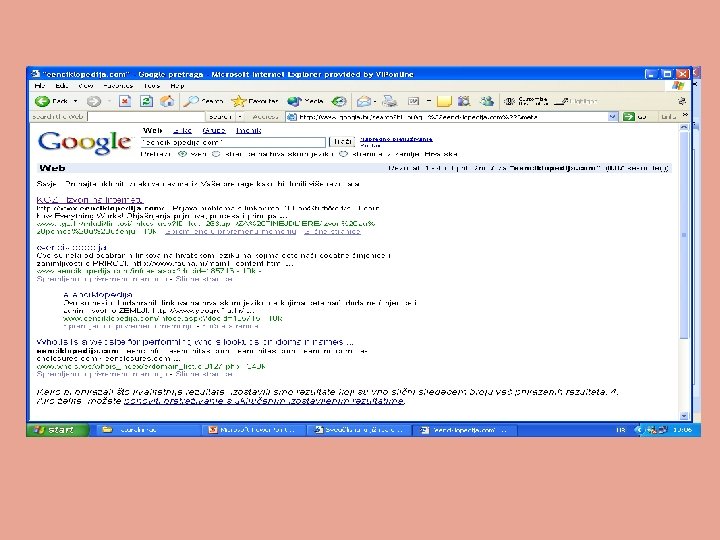This screenshot has width=720, height=540.
Task: Click the eenciklopedija.com taskbar item
Action: pos(465,430)
